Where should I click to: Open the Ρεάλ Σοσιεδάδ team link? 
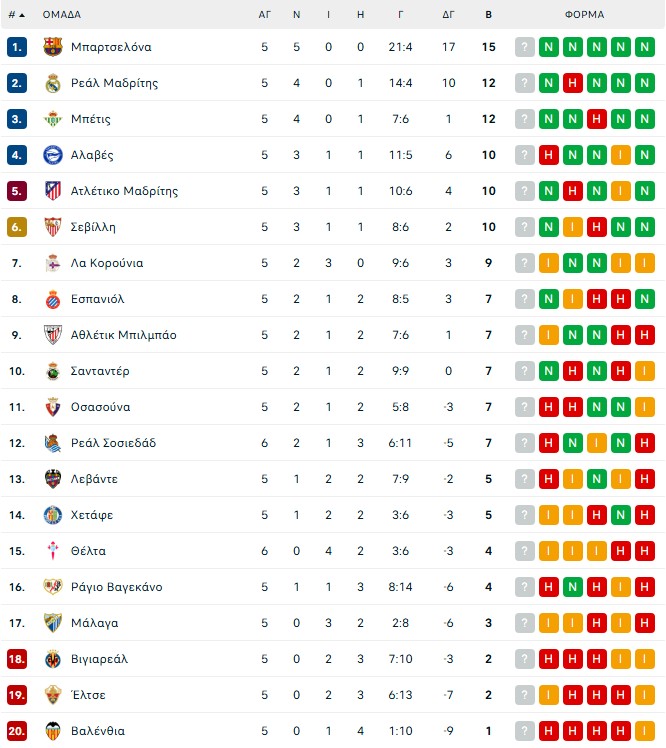click(114, 443)
